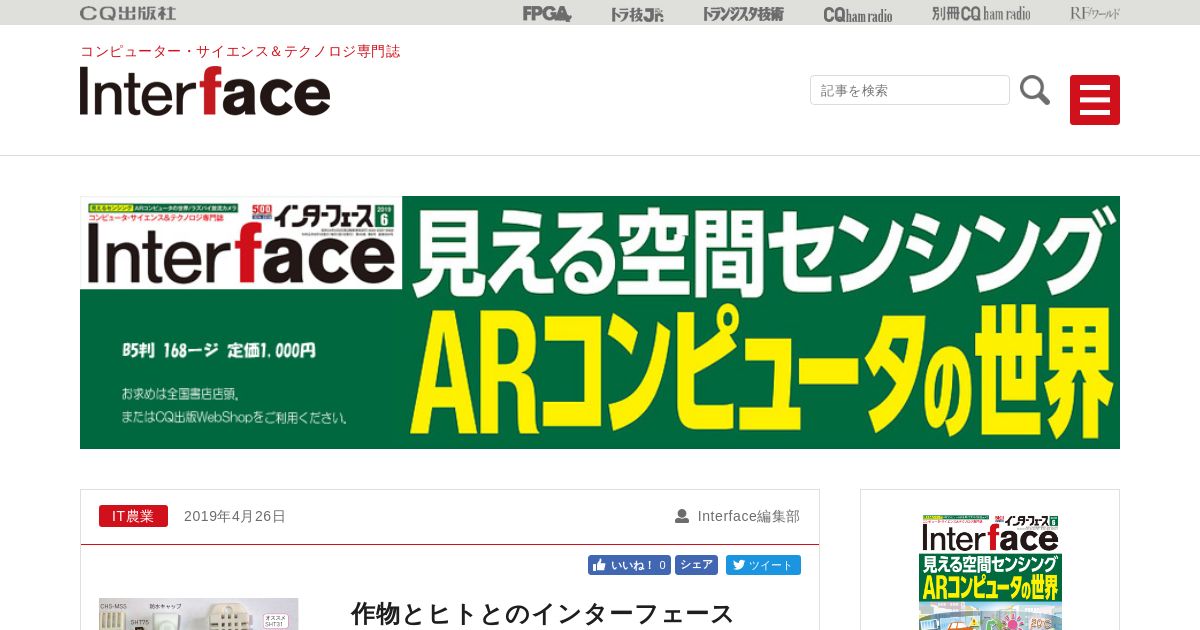
Task: Select the IT農業 category tag
Action: pos(133,516)
